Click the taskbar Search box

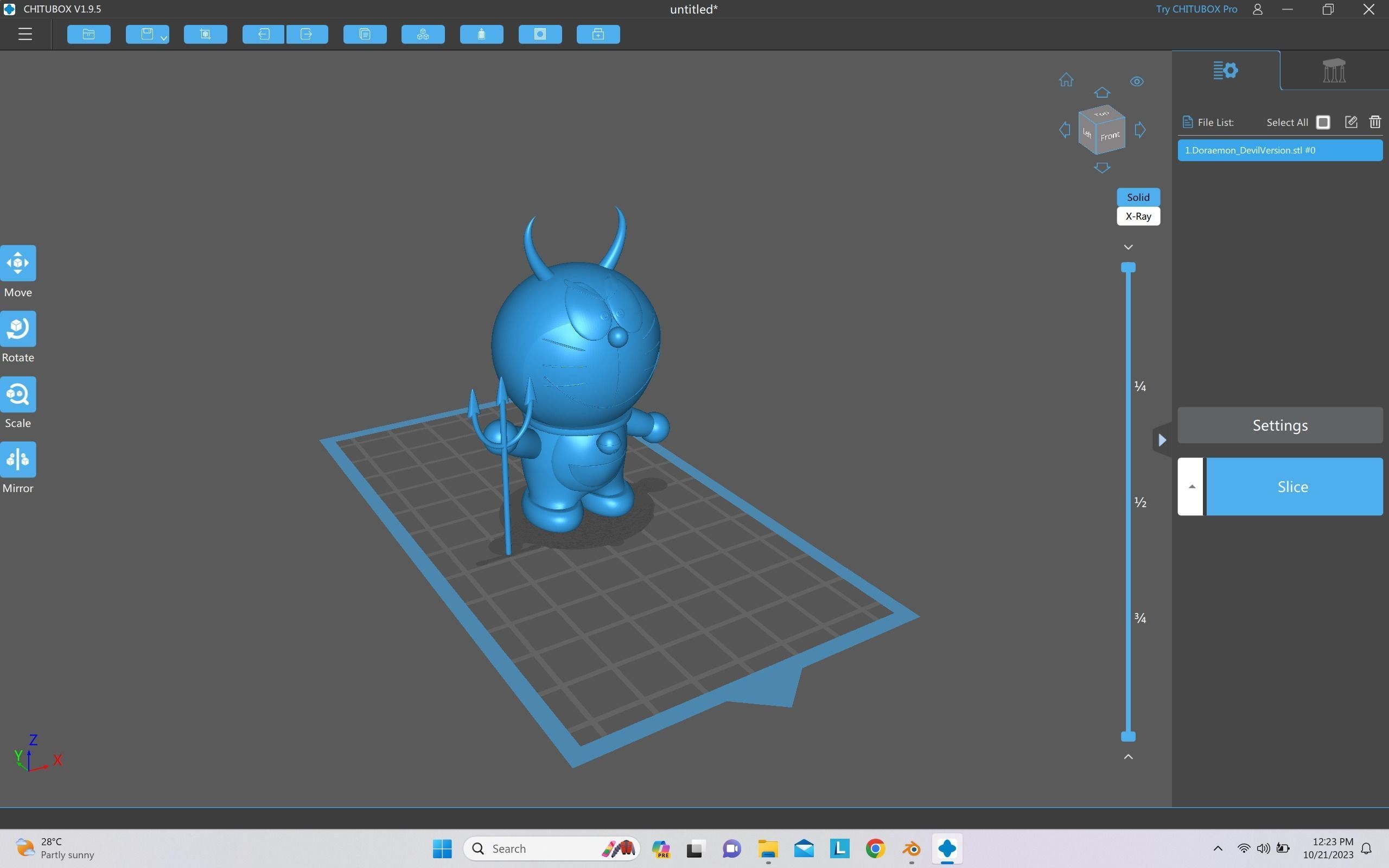[551, 848]
